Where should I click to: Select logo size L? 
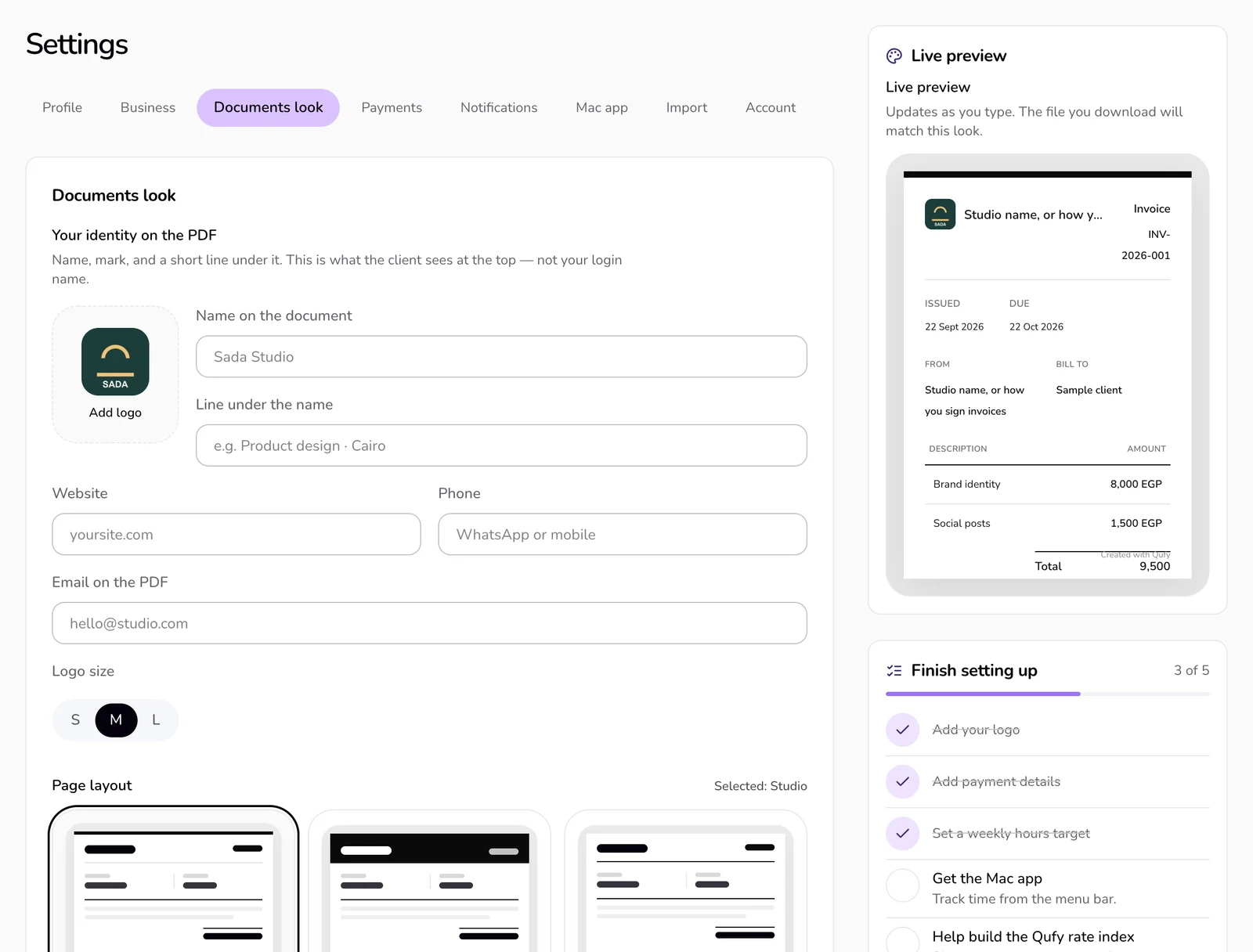[156, 720]
